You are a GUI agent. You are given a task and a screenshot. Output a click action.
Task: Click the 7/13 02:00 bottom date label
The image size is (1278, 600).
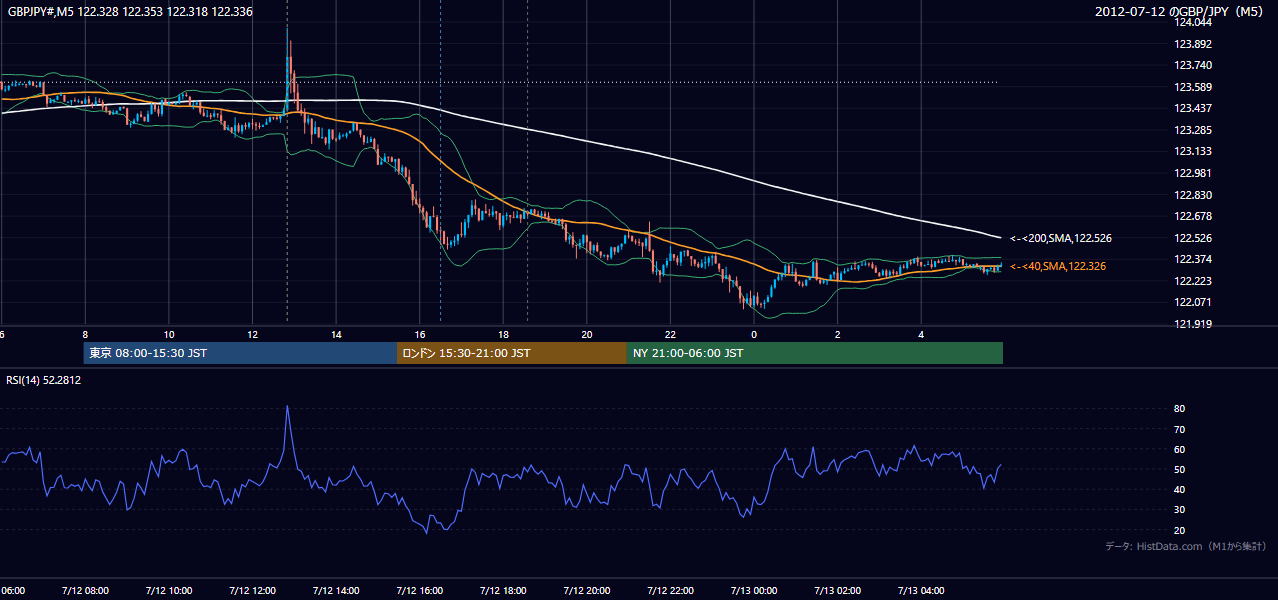[838, 590]
